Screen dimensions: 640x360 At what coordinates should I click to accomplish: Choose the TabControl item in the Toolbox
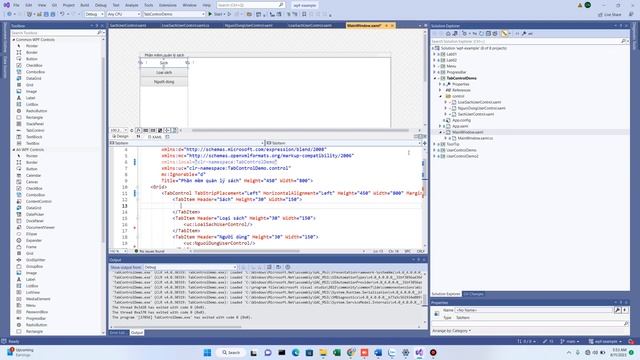click(35, 130)
